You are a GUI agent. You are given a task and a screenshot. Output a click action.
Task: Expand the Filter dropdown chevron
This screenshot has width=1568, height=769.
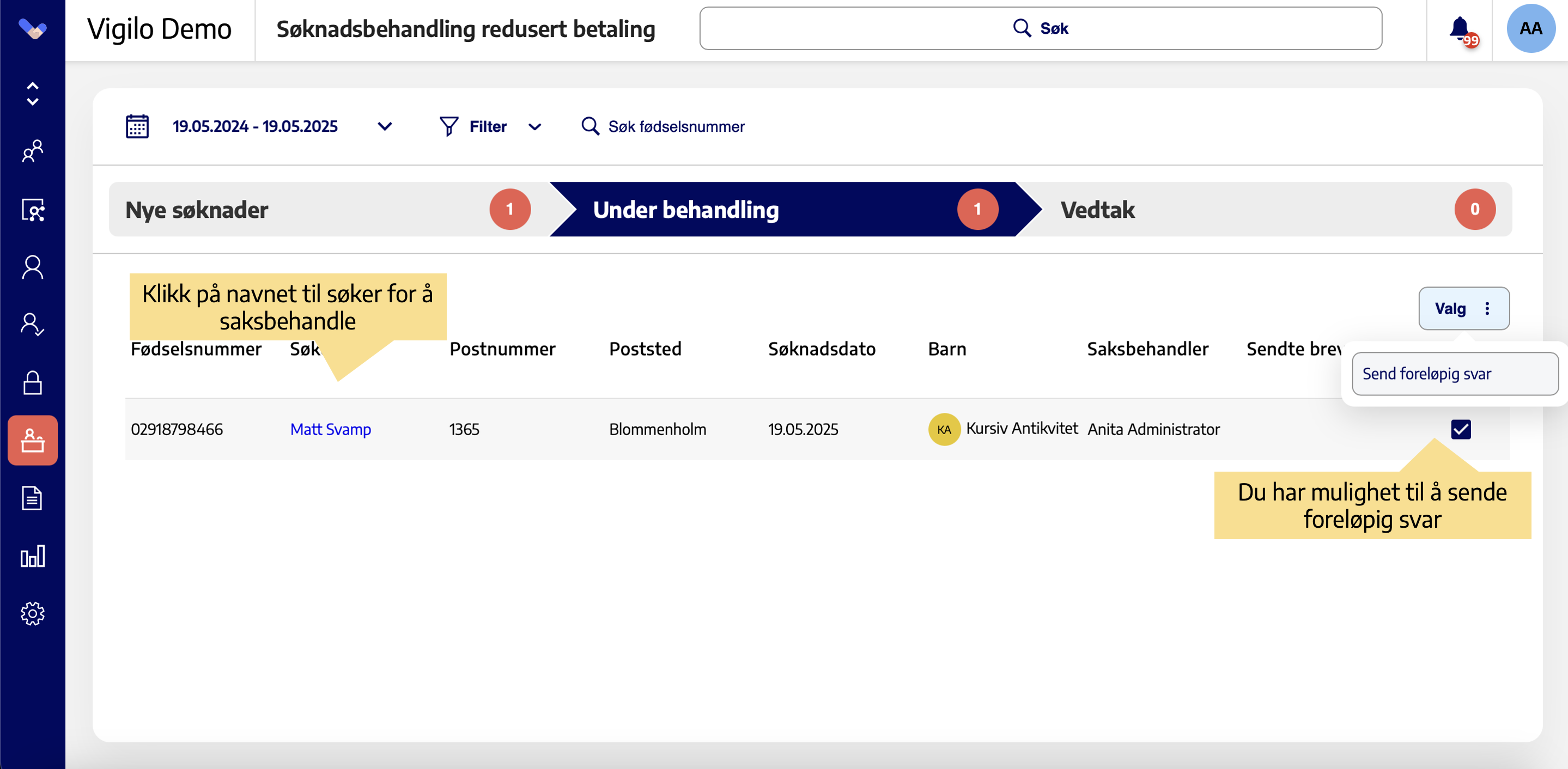coord(534,126)
